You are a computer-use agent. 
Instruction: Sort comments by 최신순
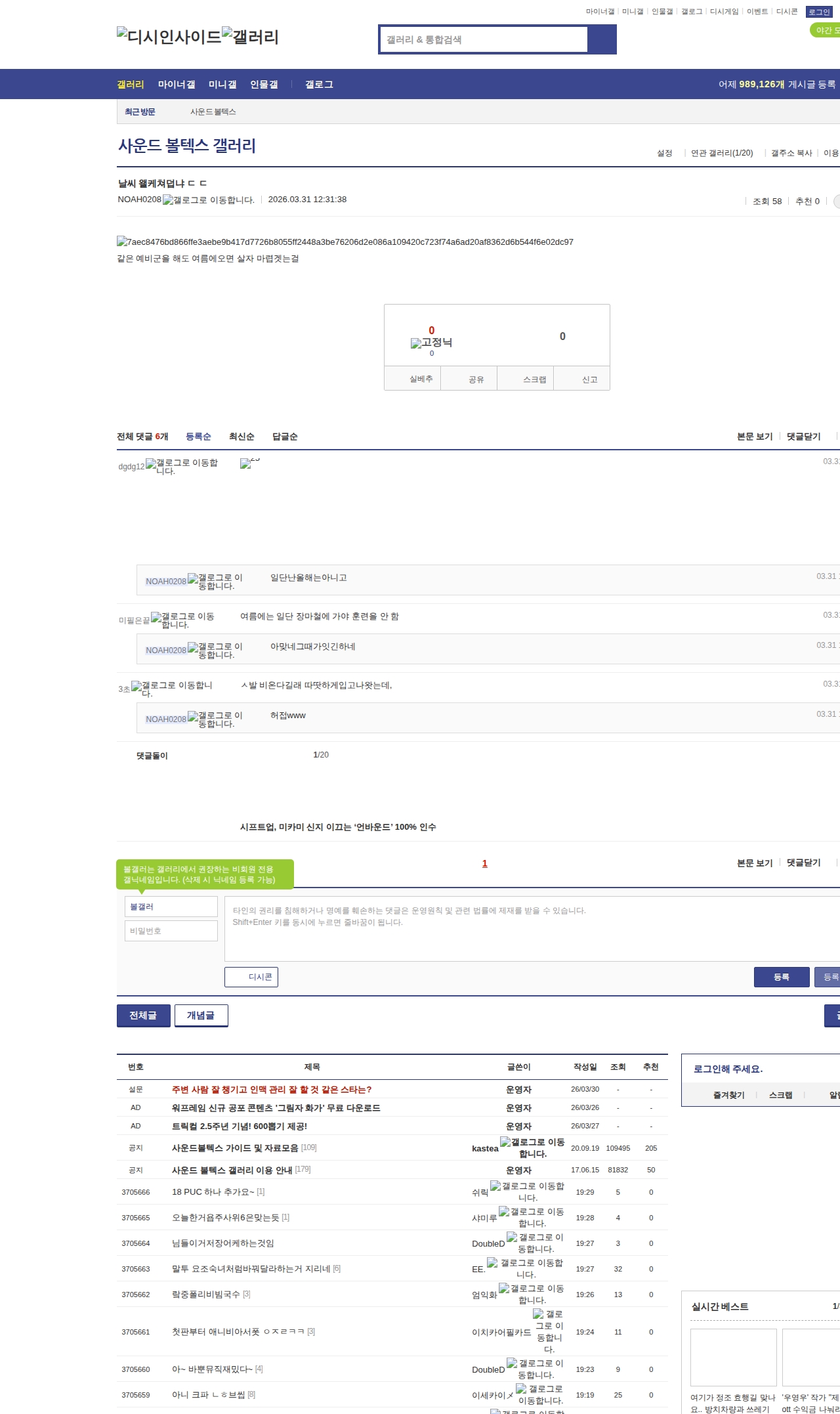click(x=241, y=437)
